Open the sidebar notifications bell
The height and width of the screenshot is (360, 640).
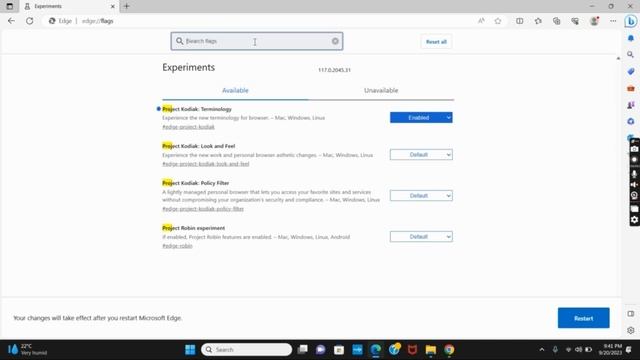pos(631,38)
